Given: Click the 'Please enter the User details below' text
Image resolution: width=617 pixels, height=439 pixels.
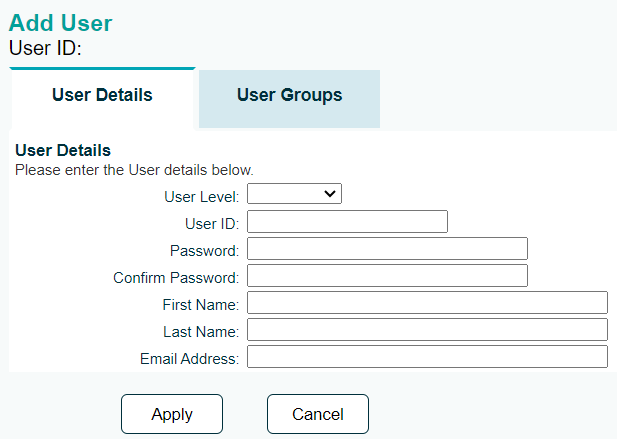Looking at the screenshot, I should click(134, 170).
